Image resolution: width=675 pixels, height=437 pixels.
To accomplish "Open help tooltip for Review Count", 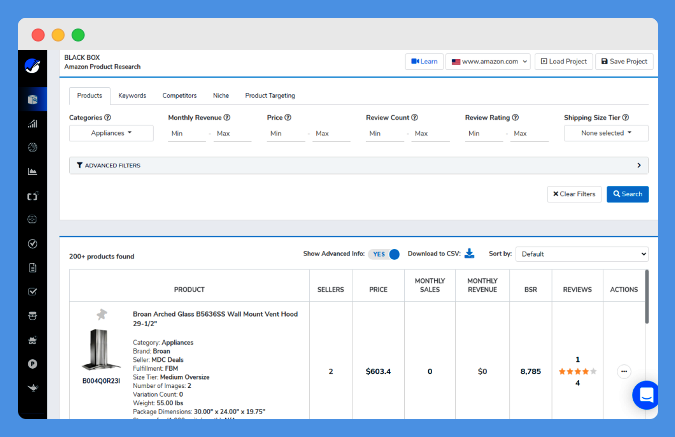I will coord(415,118).
